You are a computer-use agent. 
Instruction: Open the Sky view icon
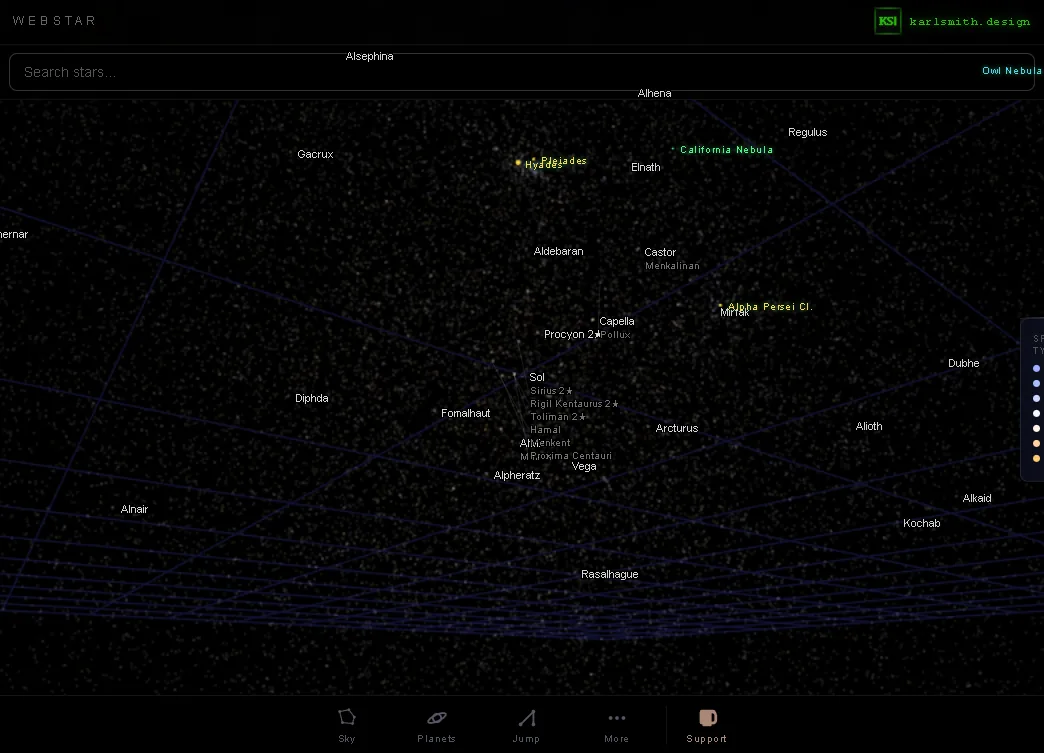click(347, 718)
